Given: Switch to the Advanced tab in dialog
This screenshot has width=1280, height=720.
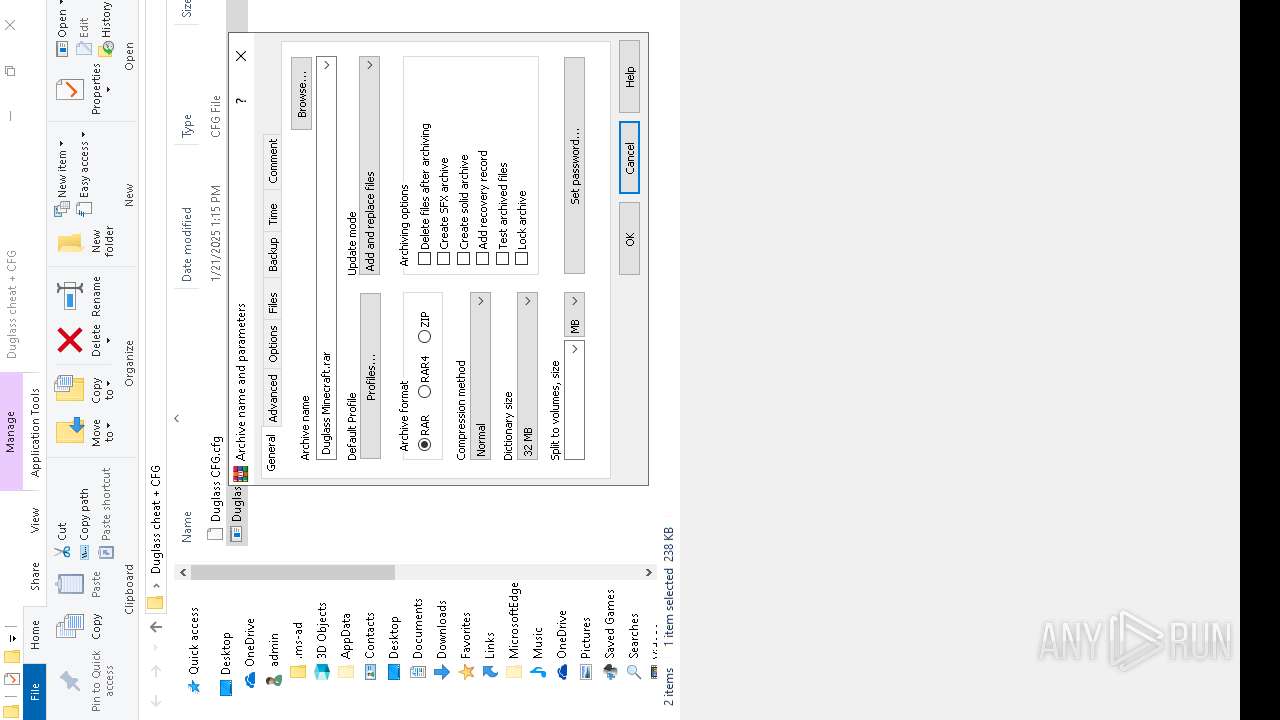Looking at the screenshot, I should [x=273, y=398].
